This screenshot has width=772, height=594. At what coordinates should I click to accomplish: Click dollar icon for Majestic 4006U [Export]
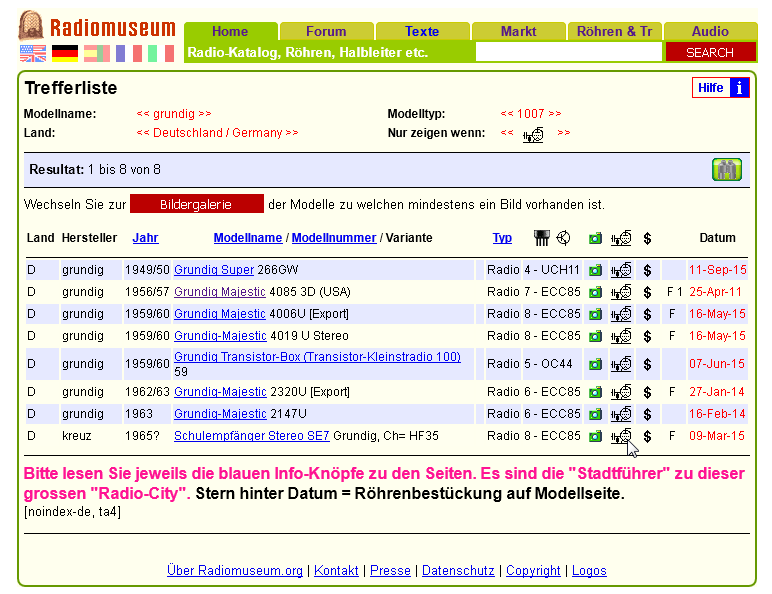coord(647,314)
